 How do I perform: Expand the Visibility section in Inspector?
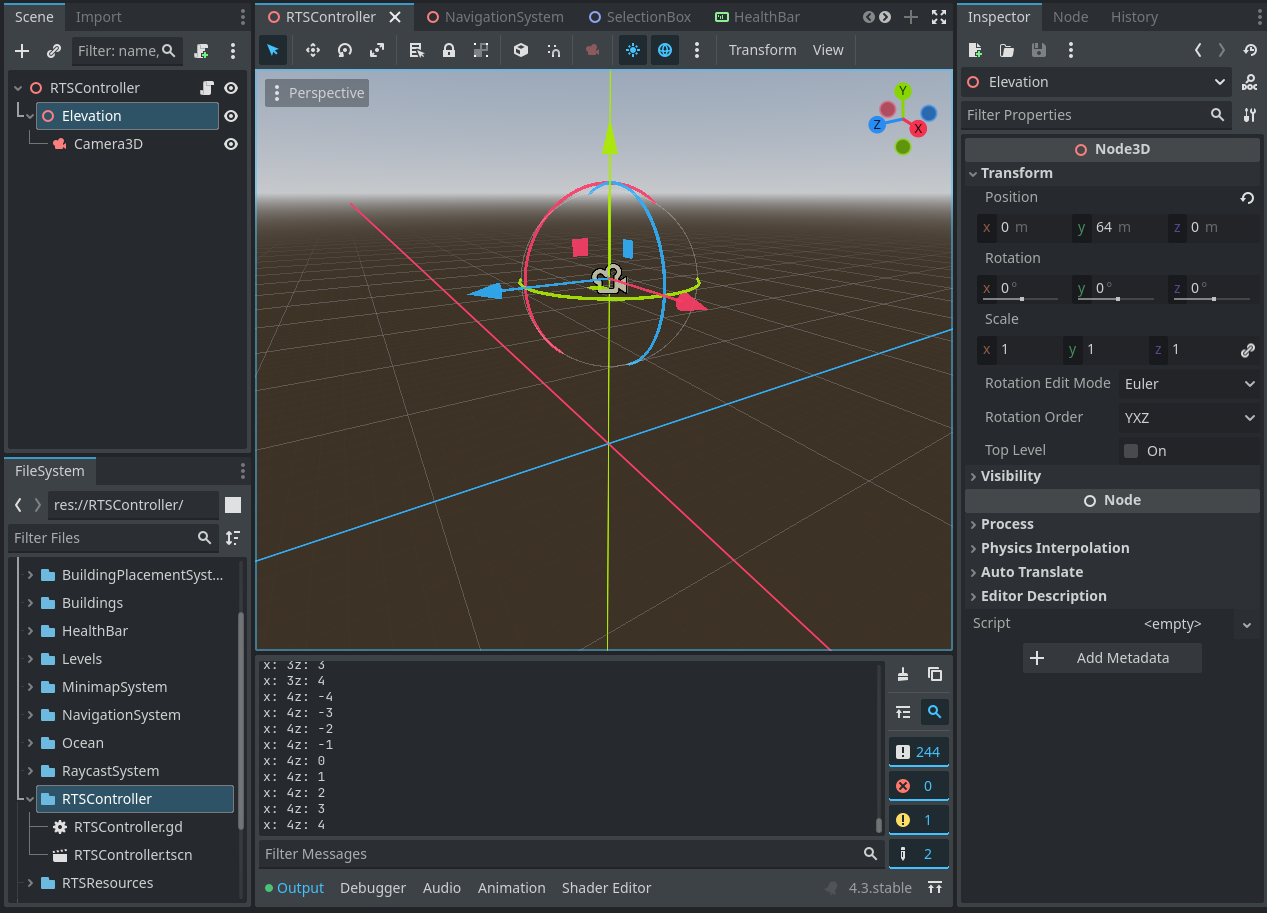click(1011, 475)
